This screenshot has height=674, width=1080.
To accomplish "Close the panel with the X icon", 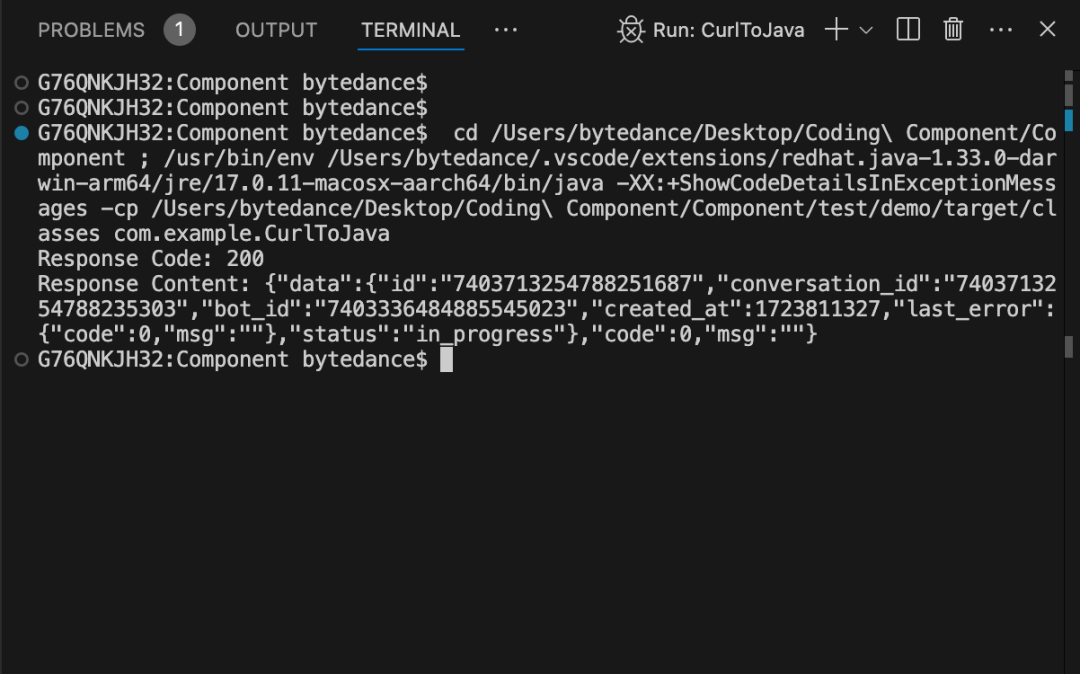I will click(1048, 30).
